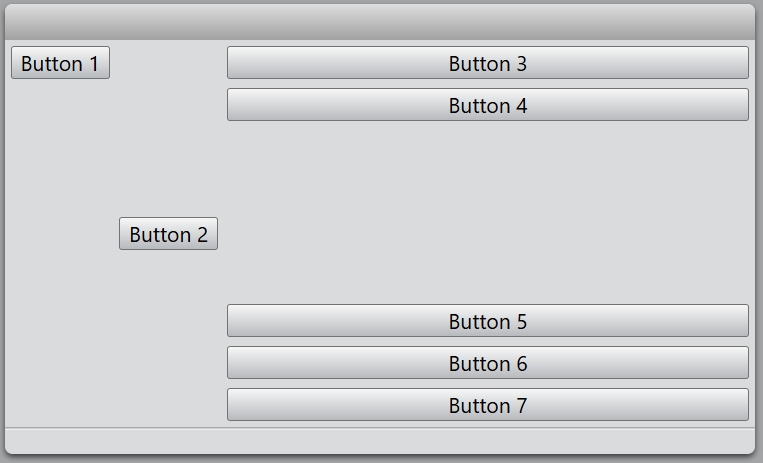The image size is (763, 463).
Task: Push the button directly below Button 3
Action: pos(487,105)
